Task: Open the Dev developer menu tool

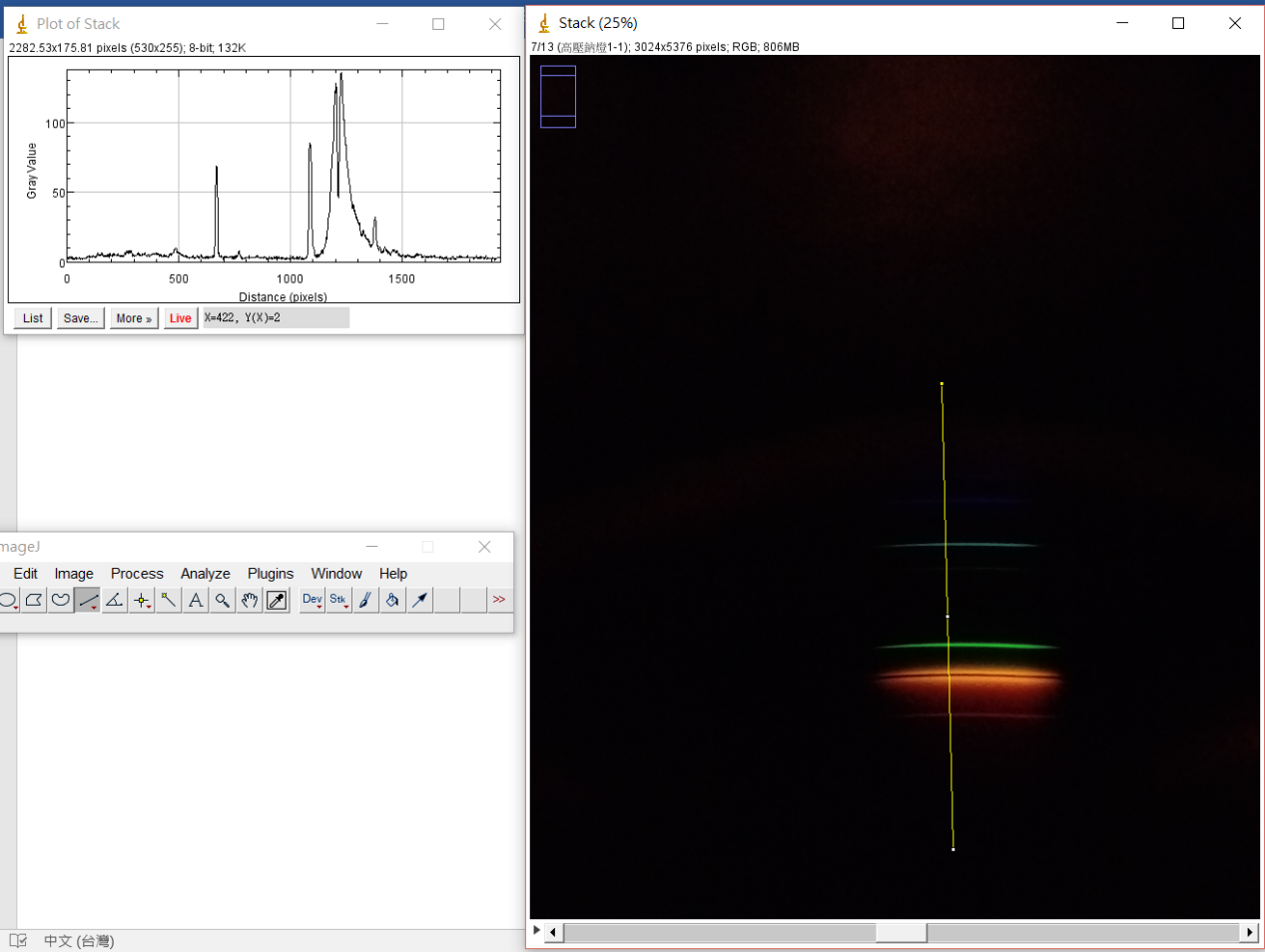Action: click(x=313, y=600)
